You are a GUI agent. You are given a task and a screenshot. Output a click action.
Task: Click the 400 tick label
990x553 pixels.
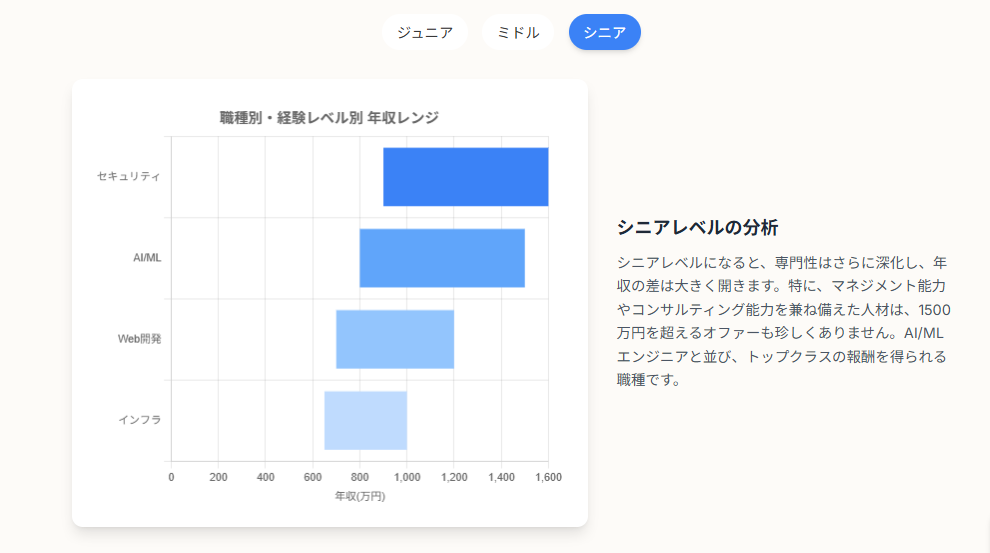[x=265, y=477]
